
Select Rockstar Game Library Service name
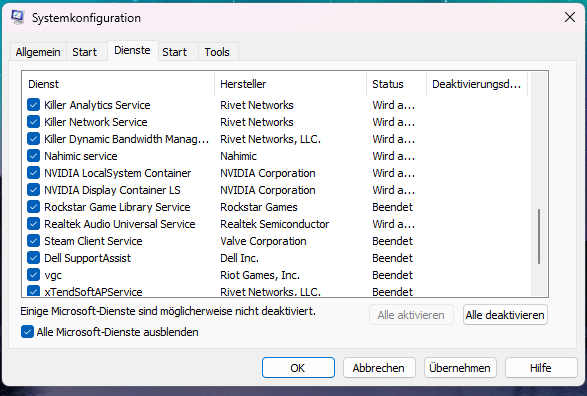coord(117,207)
